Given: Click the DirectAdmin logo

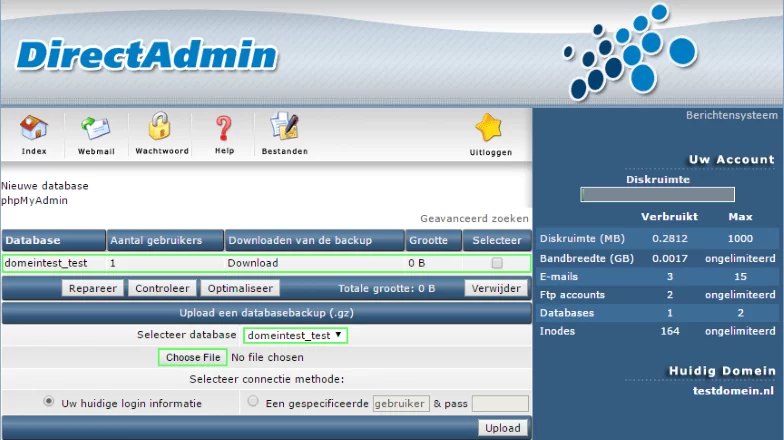Looking at the screenshot, I should click(146, 55).
